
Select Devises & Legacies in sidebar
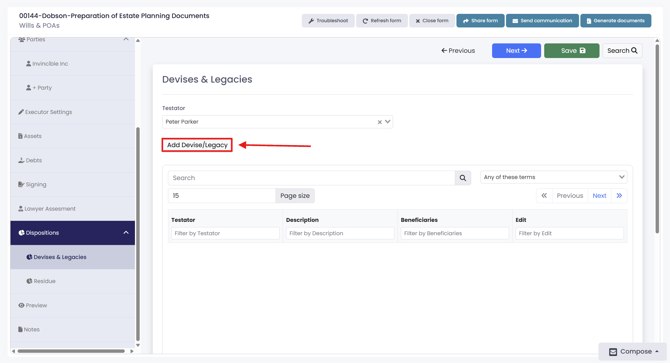pos(73,257)
